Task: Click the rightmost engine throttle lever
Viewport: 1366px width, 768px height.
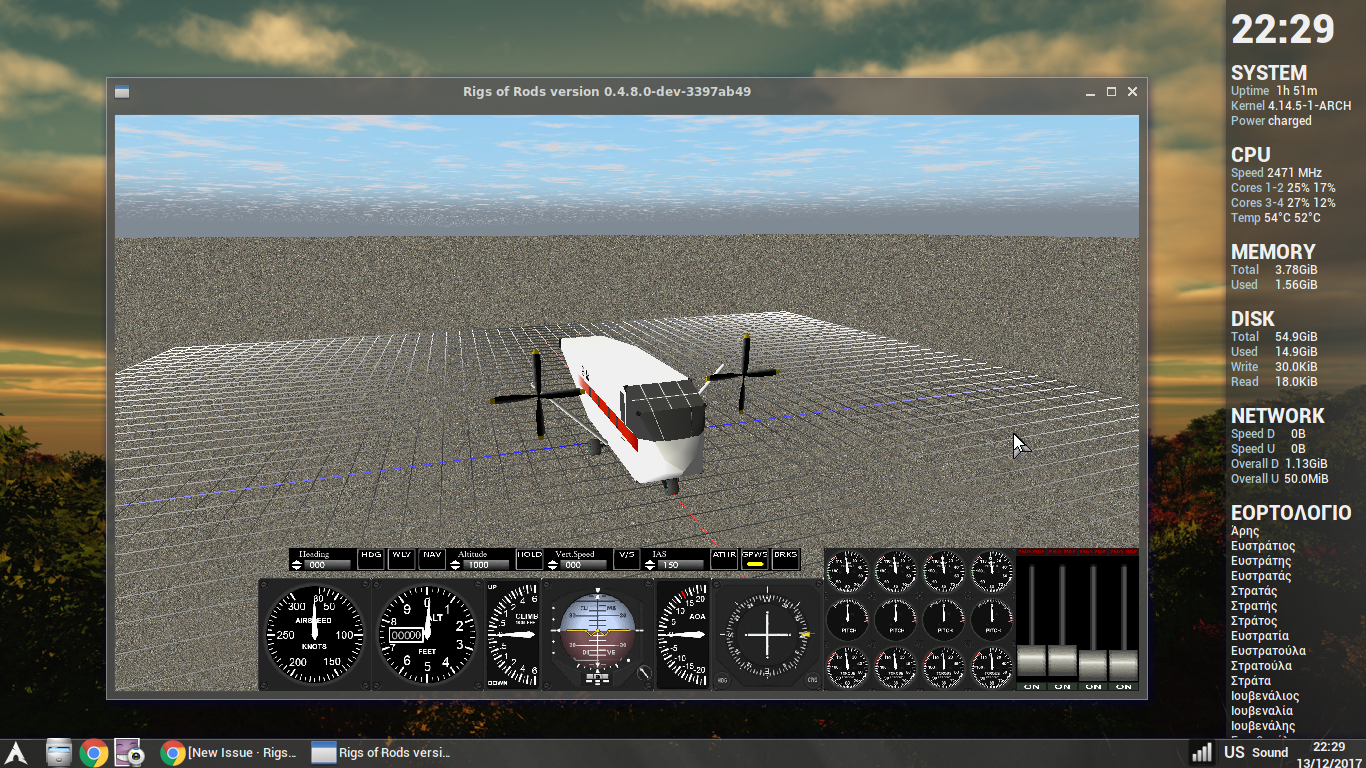Action: point(1124,665)
